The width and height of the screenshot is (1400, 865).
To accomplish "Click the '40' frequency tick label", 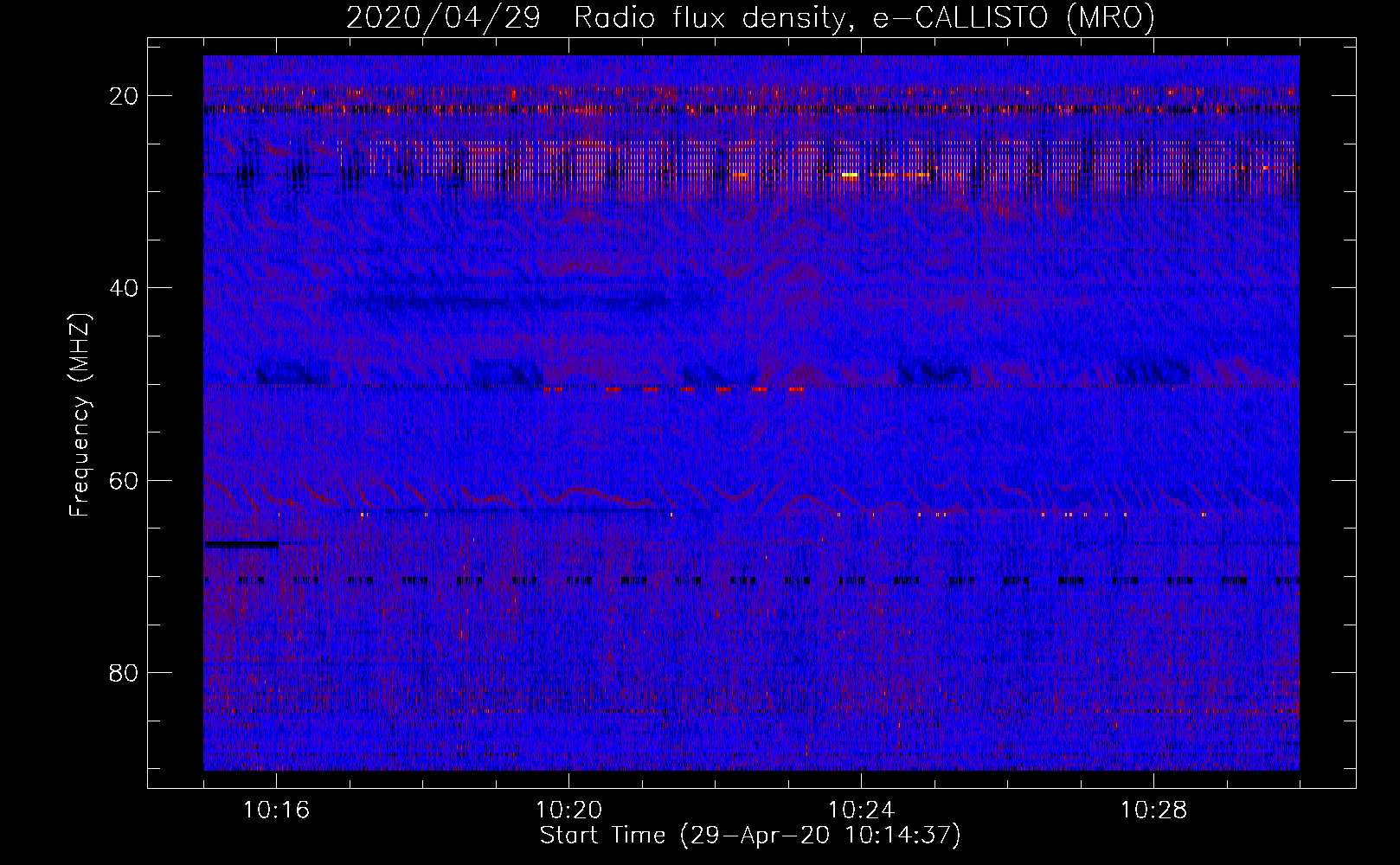I will pyautogui.click(x=125, y=288).
